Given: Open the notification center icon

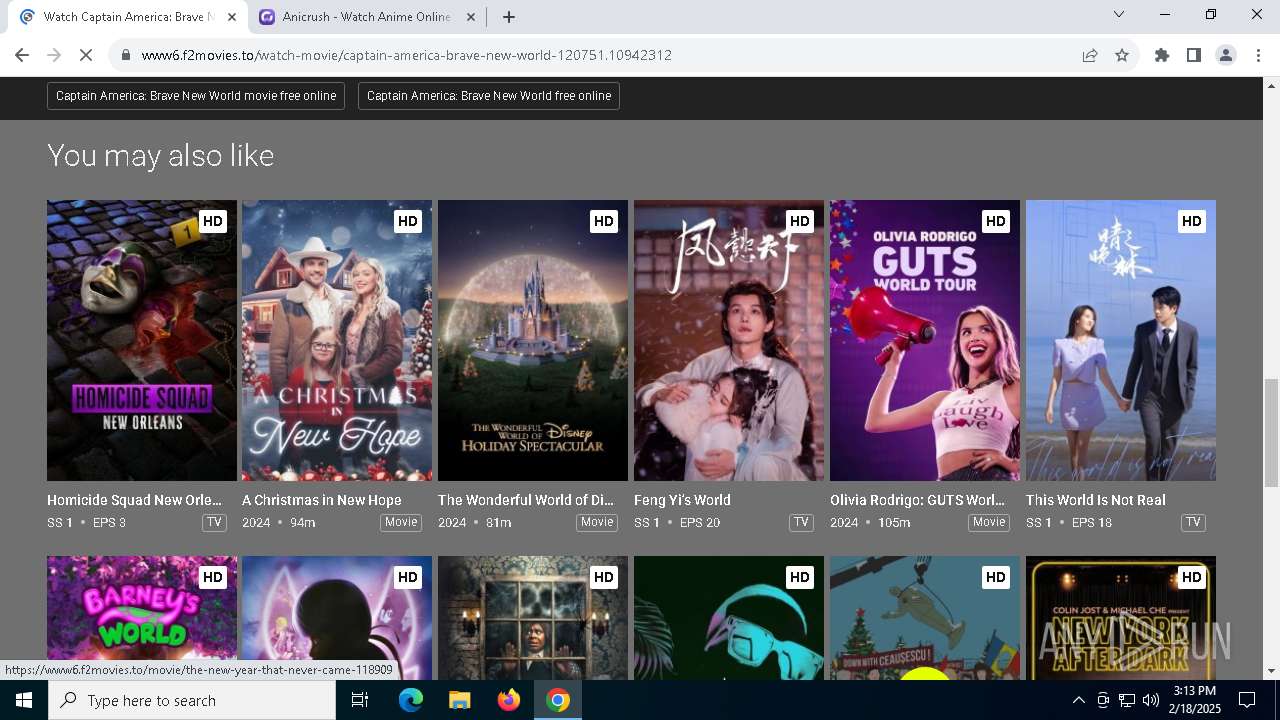Looking at the screenshot, I should [1247, 700].
